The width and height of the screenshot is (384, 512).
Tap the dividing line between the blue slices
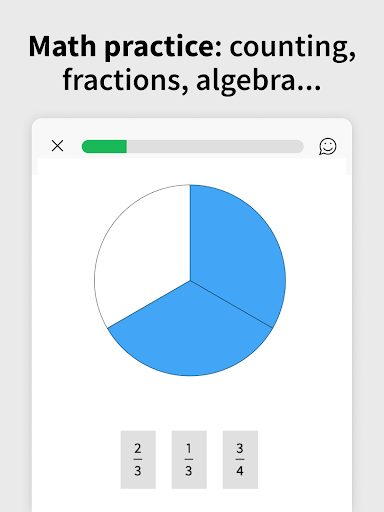(231, 304)
